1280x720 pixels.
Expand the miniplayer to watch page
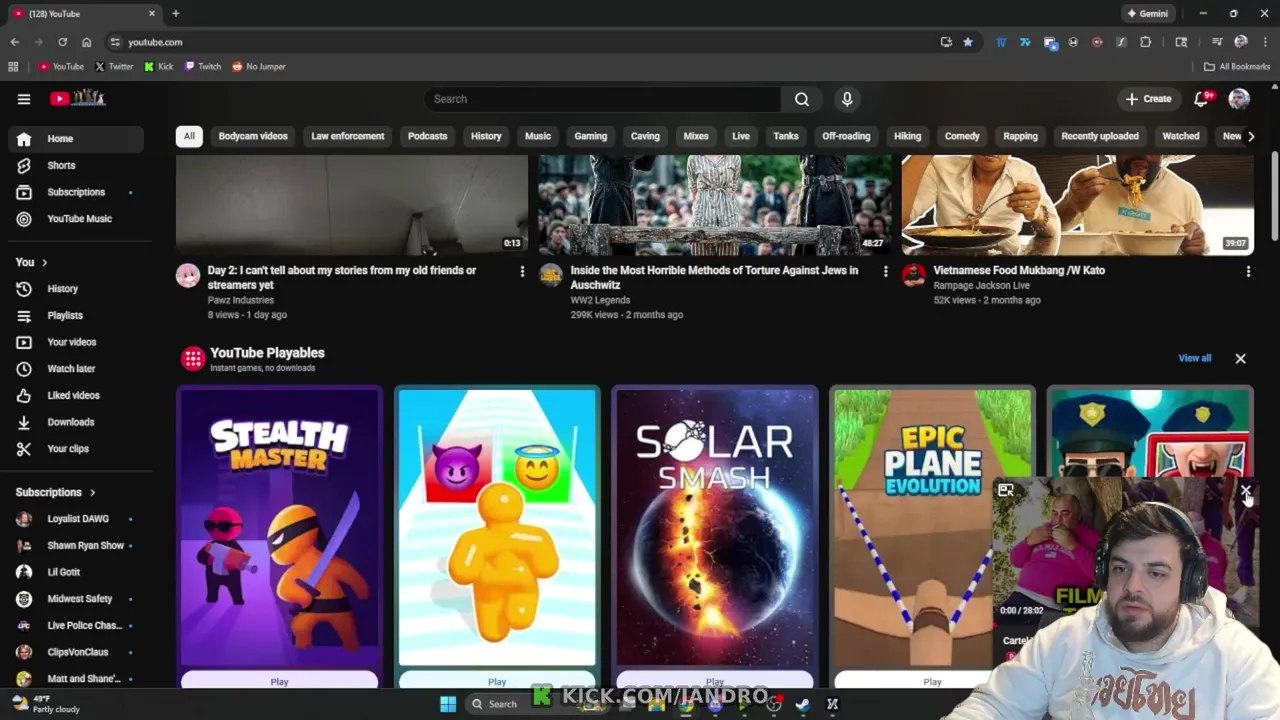click(x=1006, y=490)
